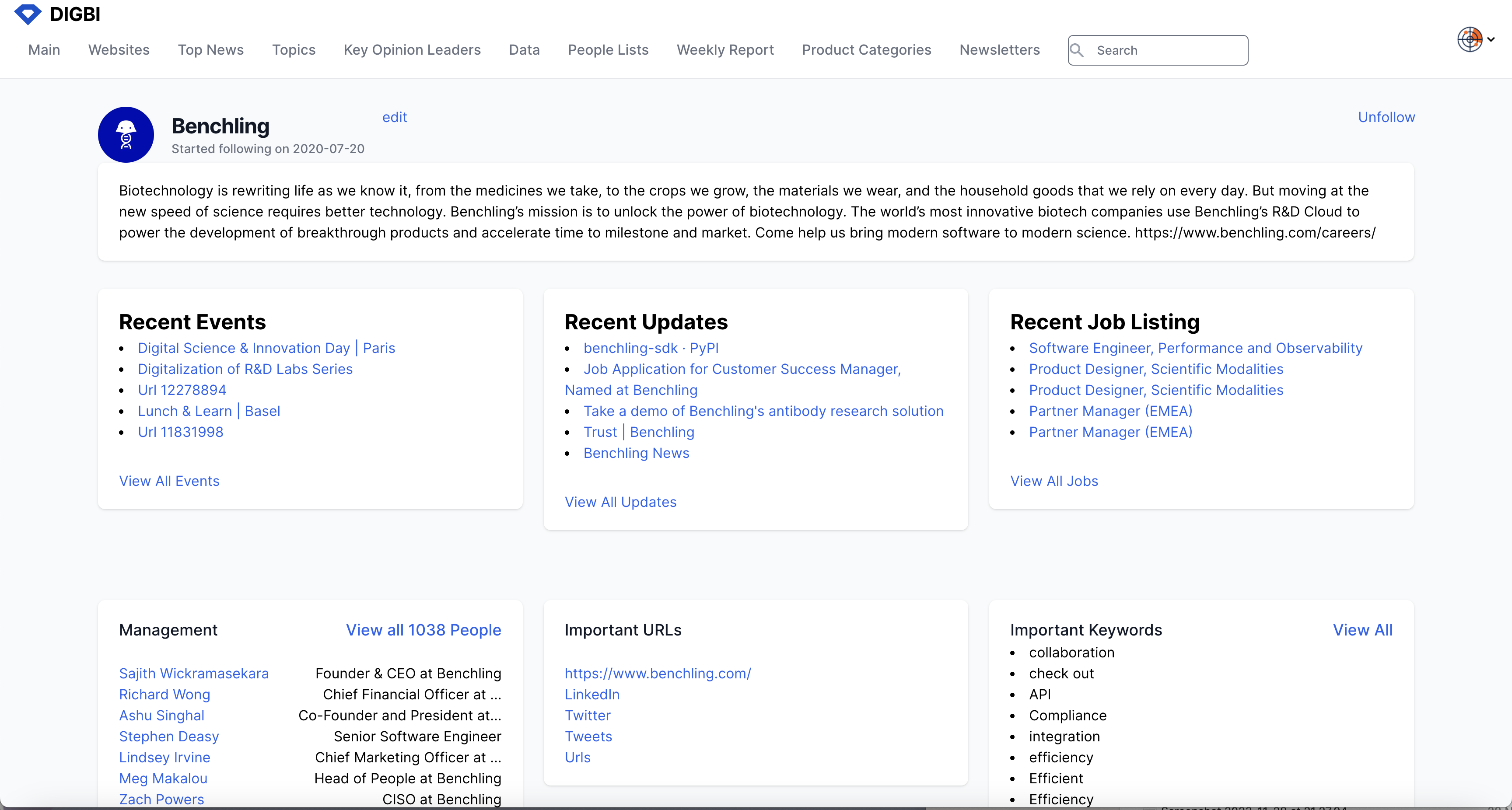
Task: Go to Weekly Report
Action: pyautogui.click(x=725, y=50)
